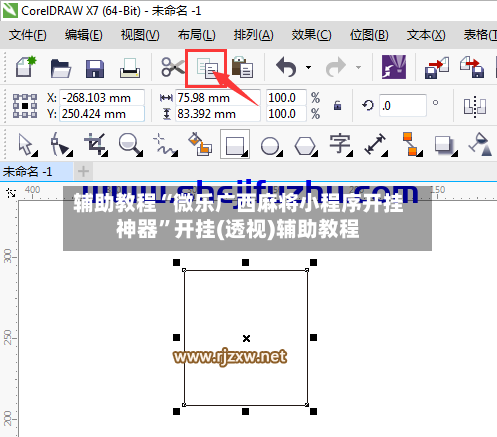Select the Crop tool
Viewport: 497px width, 437px height.
coord(96,144)
